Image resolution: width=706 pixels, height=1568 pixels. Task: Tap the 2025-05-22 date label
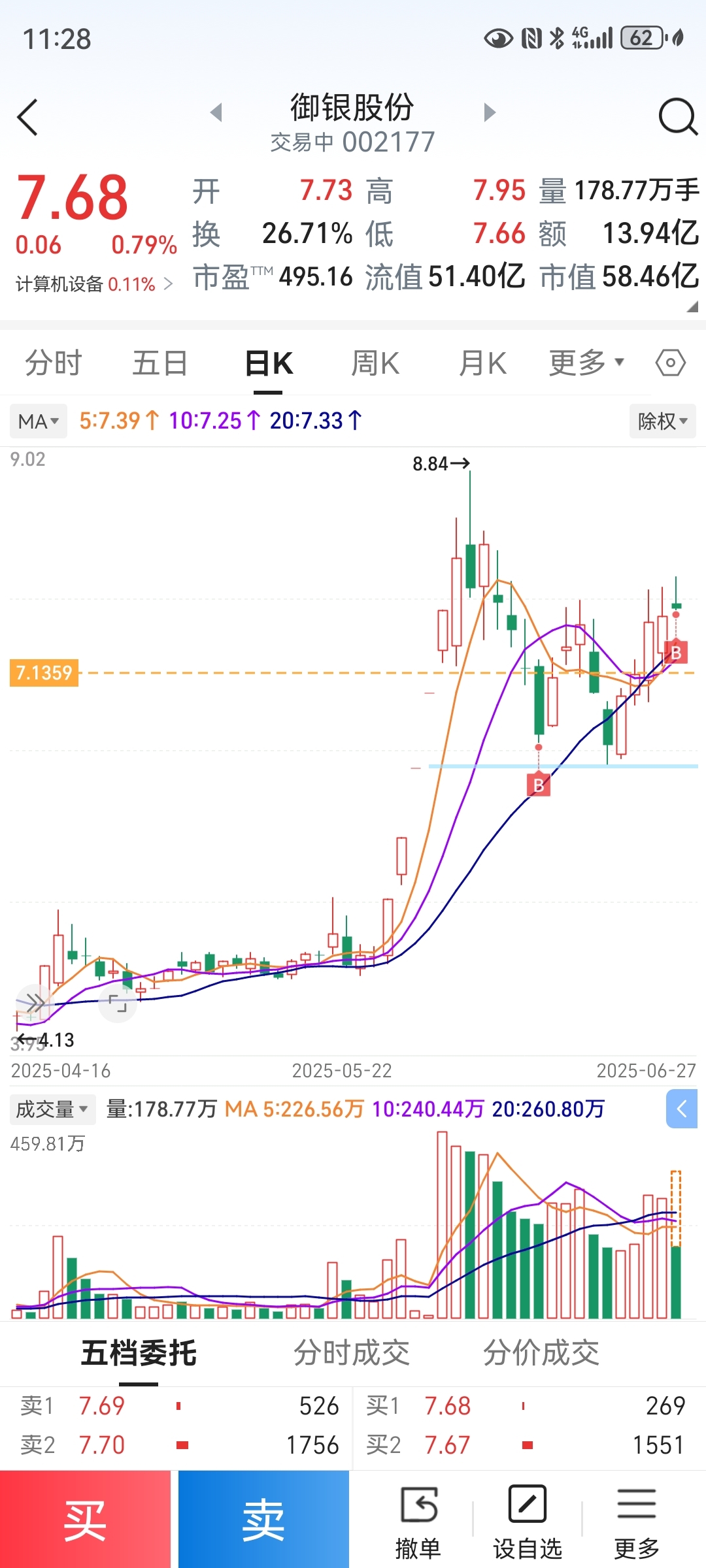coord(342,1071)
